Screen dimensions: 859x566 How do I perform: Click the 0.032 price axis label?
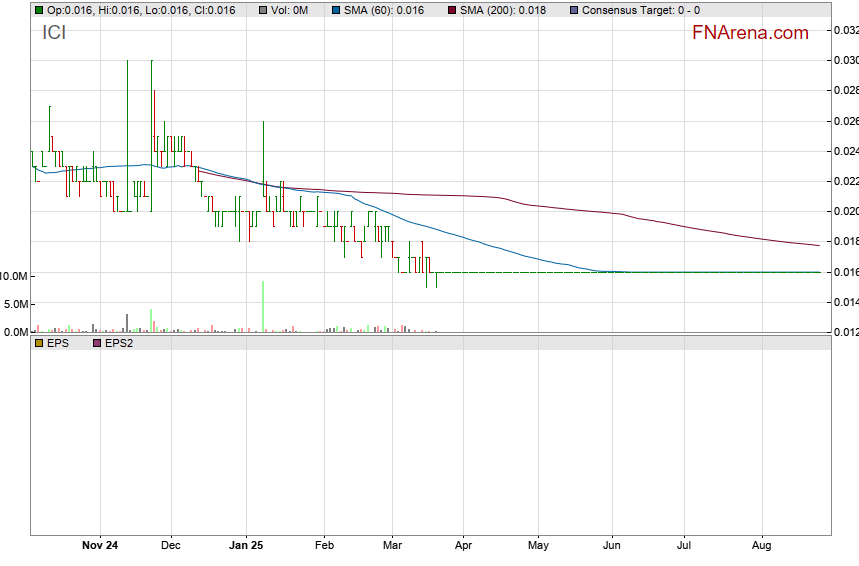click(846, 31)
